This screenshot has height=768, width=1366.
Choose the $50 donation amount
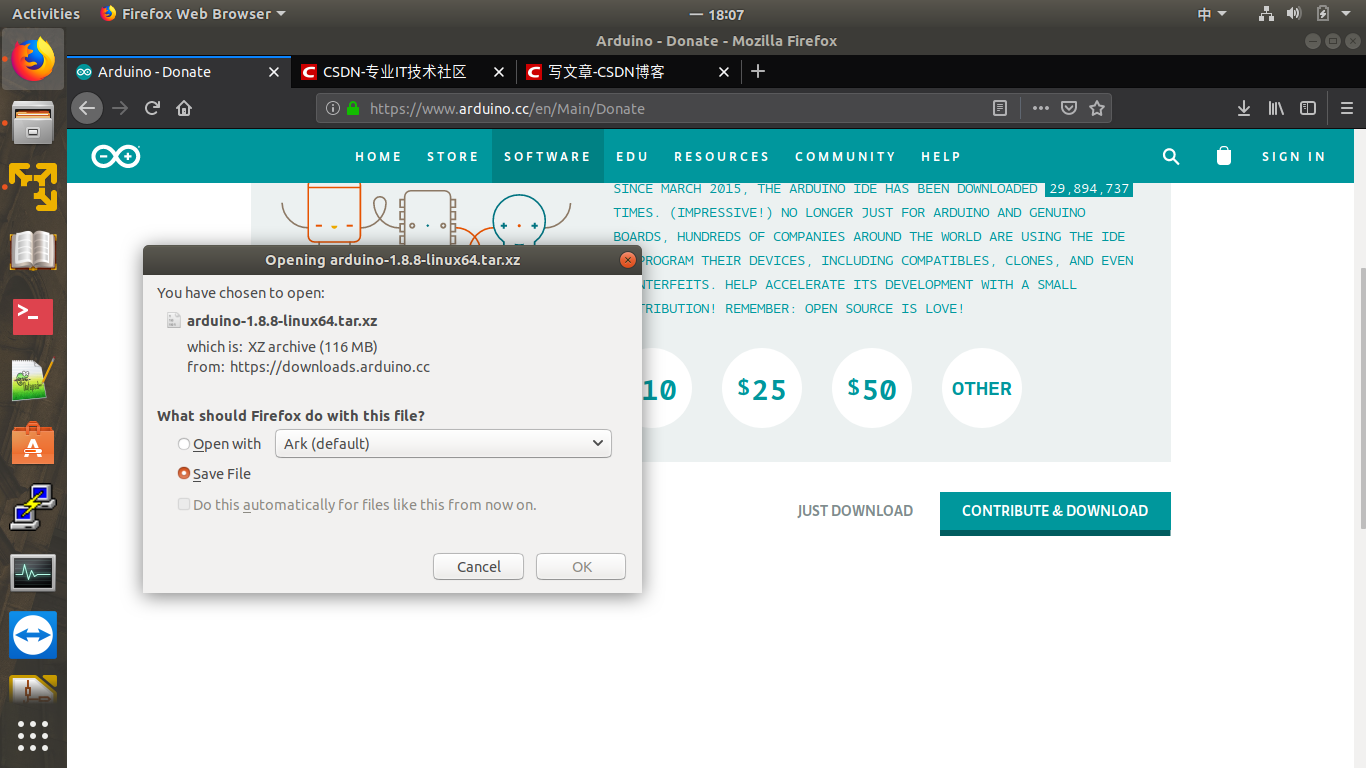tap(872, 388)
